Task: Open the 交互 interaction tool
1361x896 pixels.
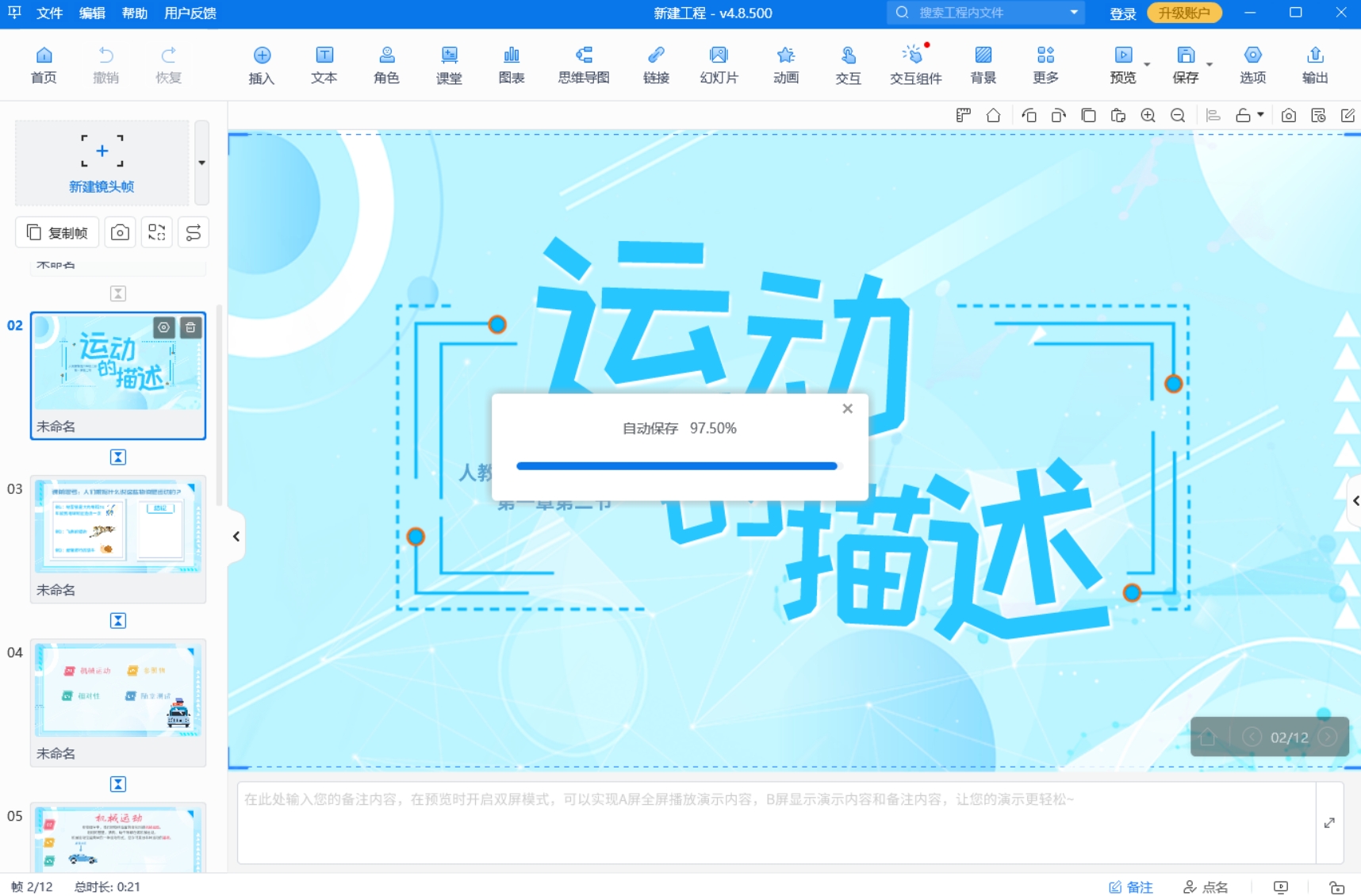Action: [x=848, y=65]
